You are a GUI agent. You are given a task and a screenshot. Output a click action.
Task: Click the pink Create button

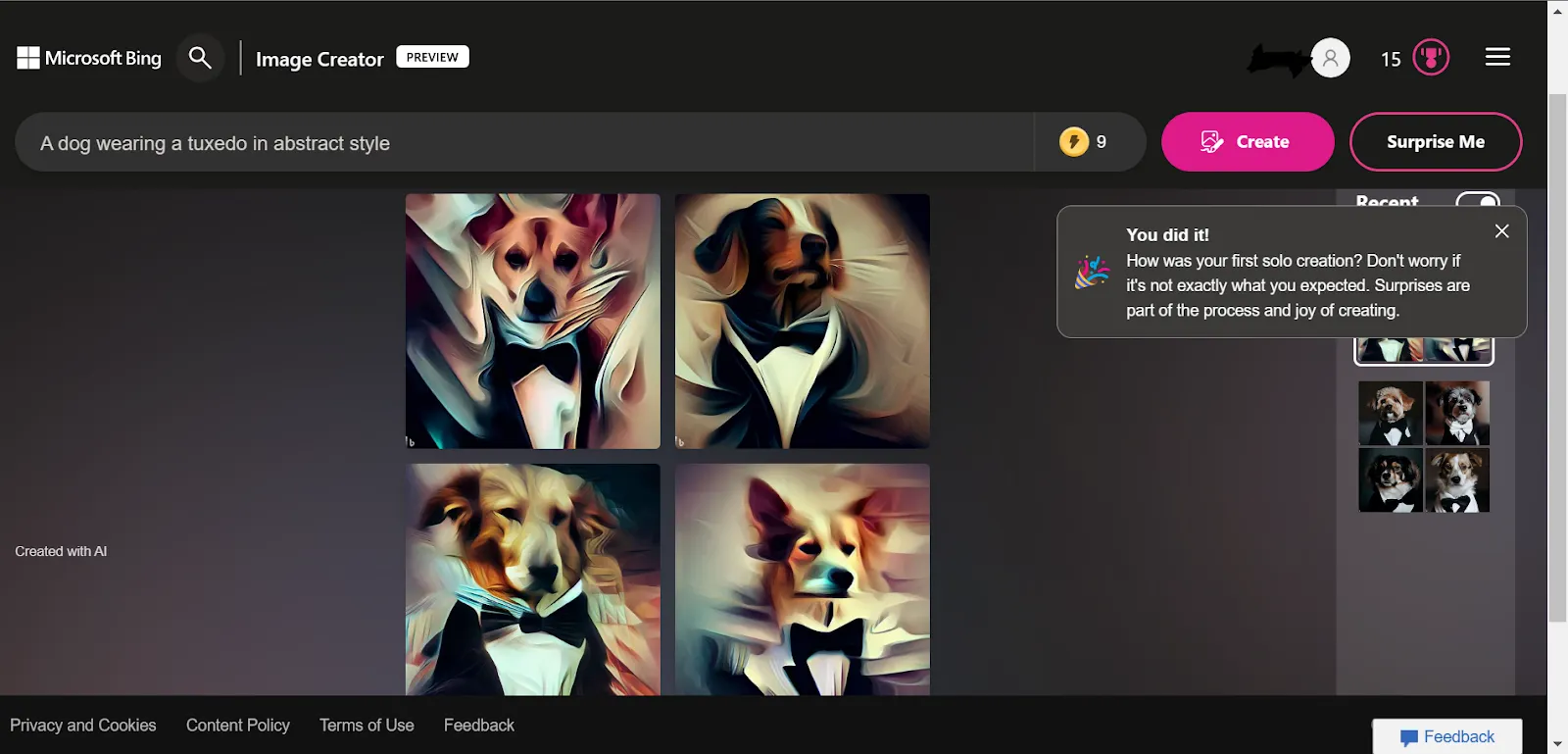pyautogui.click(x=1248, y=142)
